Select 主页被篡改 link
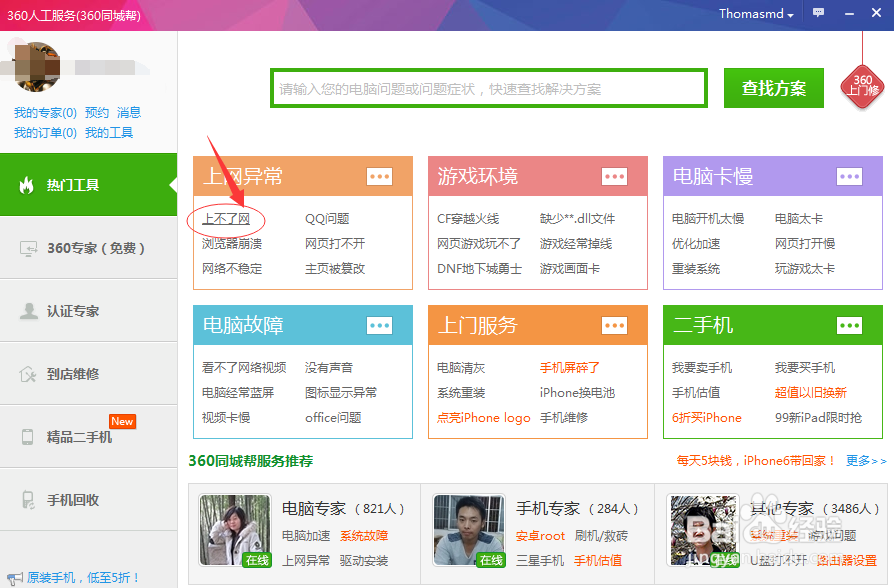Image resolution: width=894 pixels, height=588 pixels. coord(335,269)
